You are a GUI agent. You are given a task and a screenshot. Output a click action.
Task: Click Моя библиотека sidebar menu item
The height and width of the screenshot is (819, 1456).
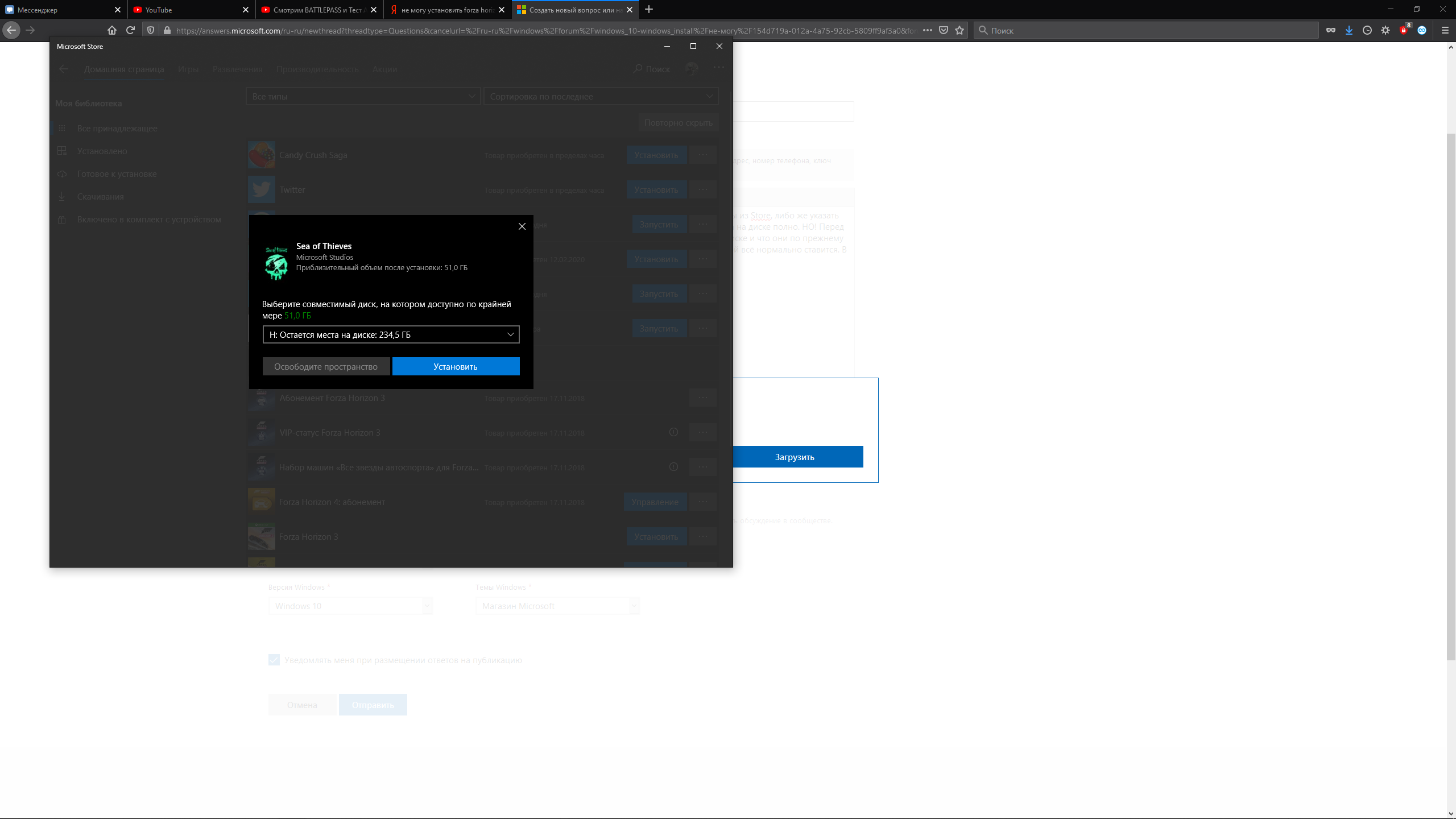tap(89, 103)
